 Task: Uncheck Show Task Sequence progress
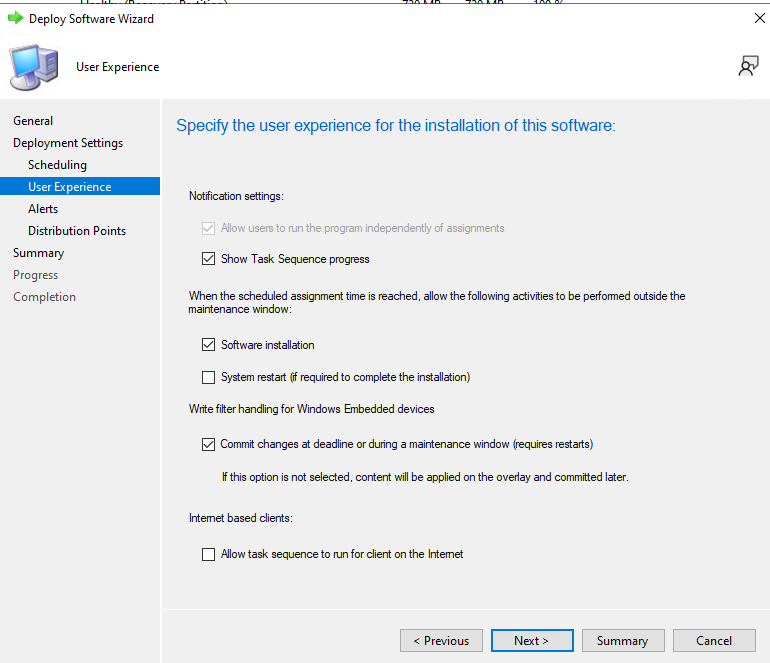coord(208,259)
